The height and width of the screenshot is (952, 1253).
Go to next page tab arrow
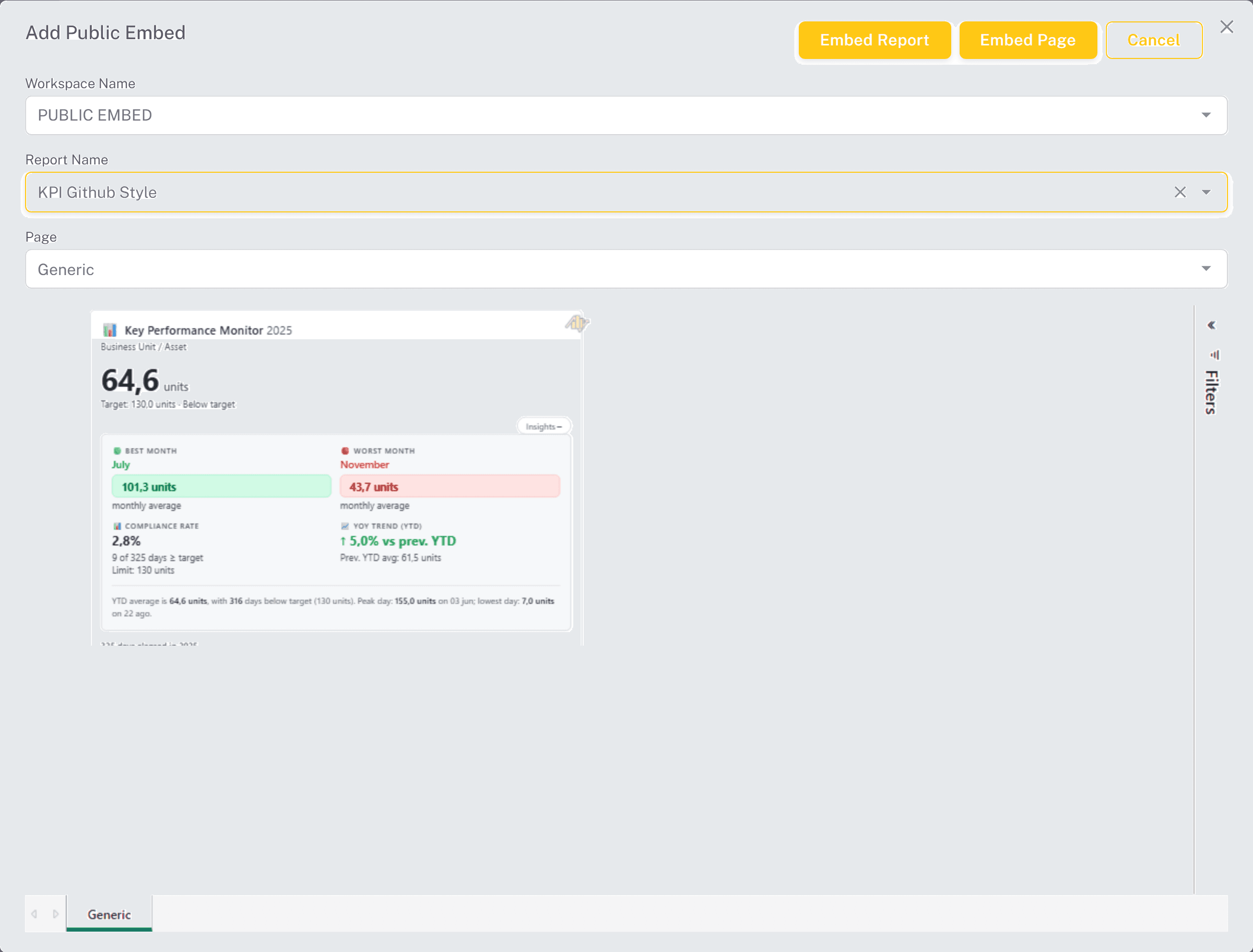[x=55, y=914]
